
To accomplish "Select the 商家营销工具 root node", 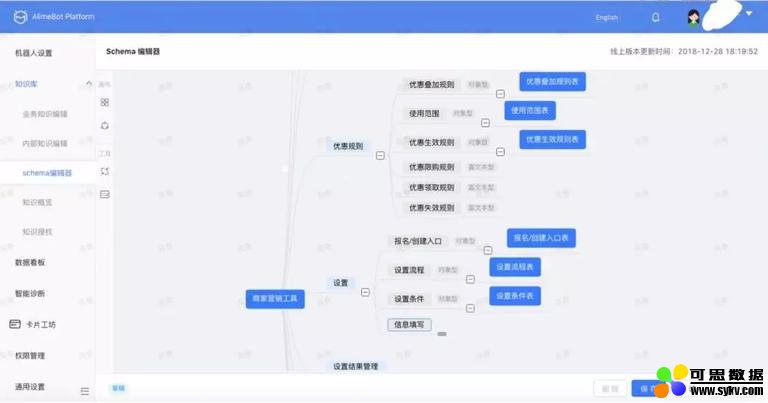I will pos(275,299).
